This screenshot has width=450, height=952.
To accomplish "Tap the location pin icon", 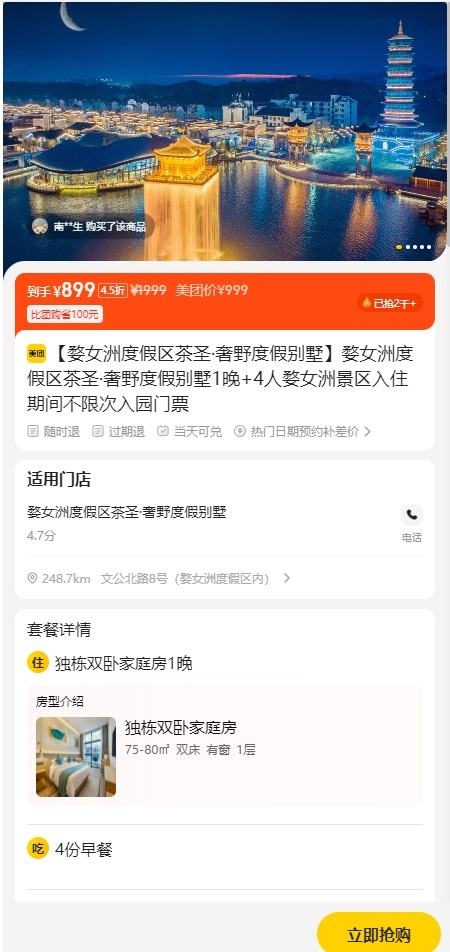I will click(33, 578).
